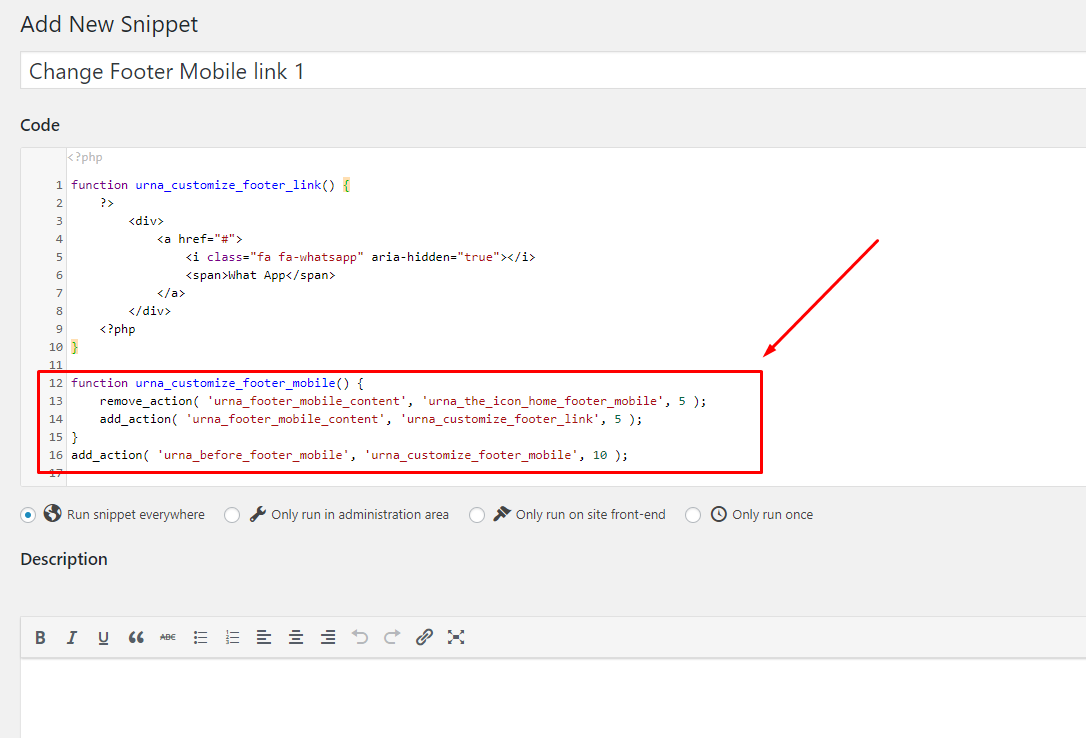Choose Only run in administration area
This screenshot has width=1086, height=738.
point(232,515)
